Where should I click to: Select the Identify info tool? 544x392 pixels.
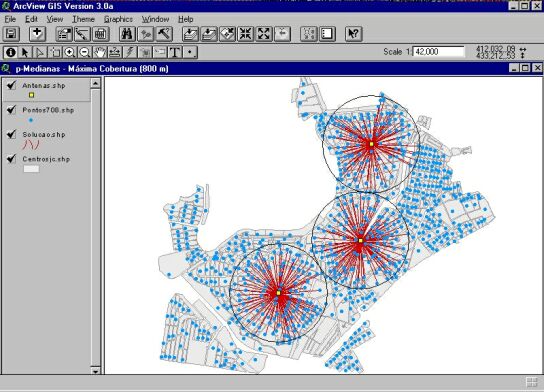pos(11,52)
